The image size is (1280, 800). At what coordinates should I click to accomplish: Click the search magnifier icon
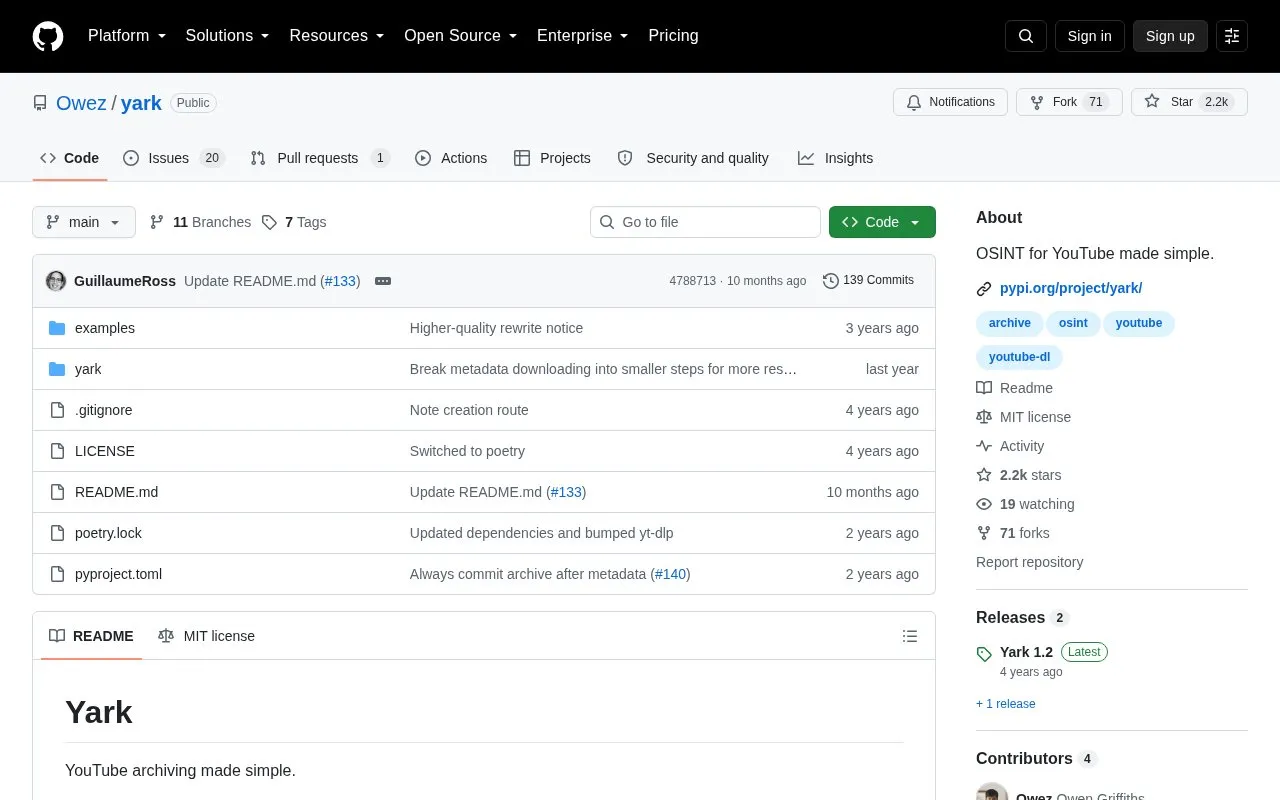point(1026,36)
